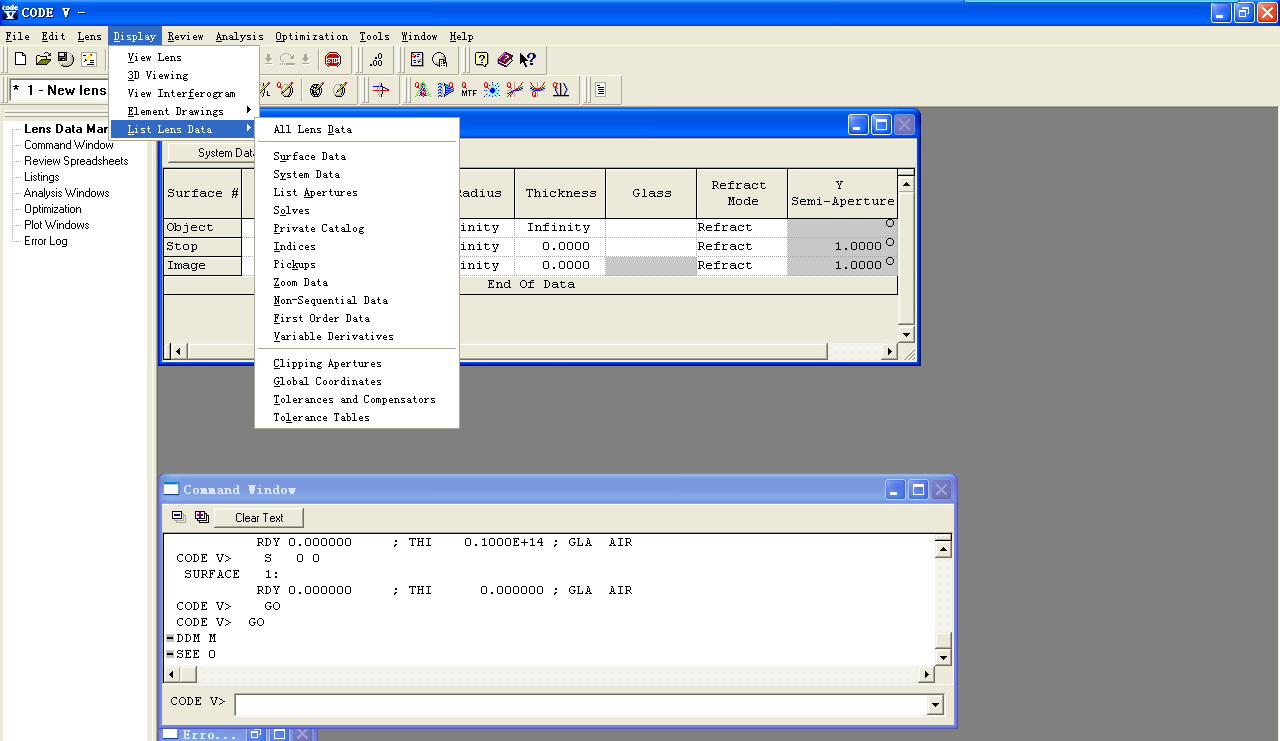The height and width of the screenshot is (741, 1280).
Task: Click the Clear Text button
Action: 259,517
